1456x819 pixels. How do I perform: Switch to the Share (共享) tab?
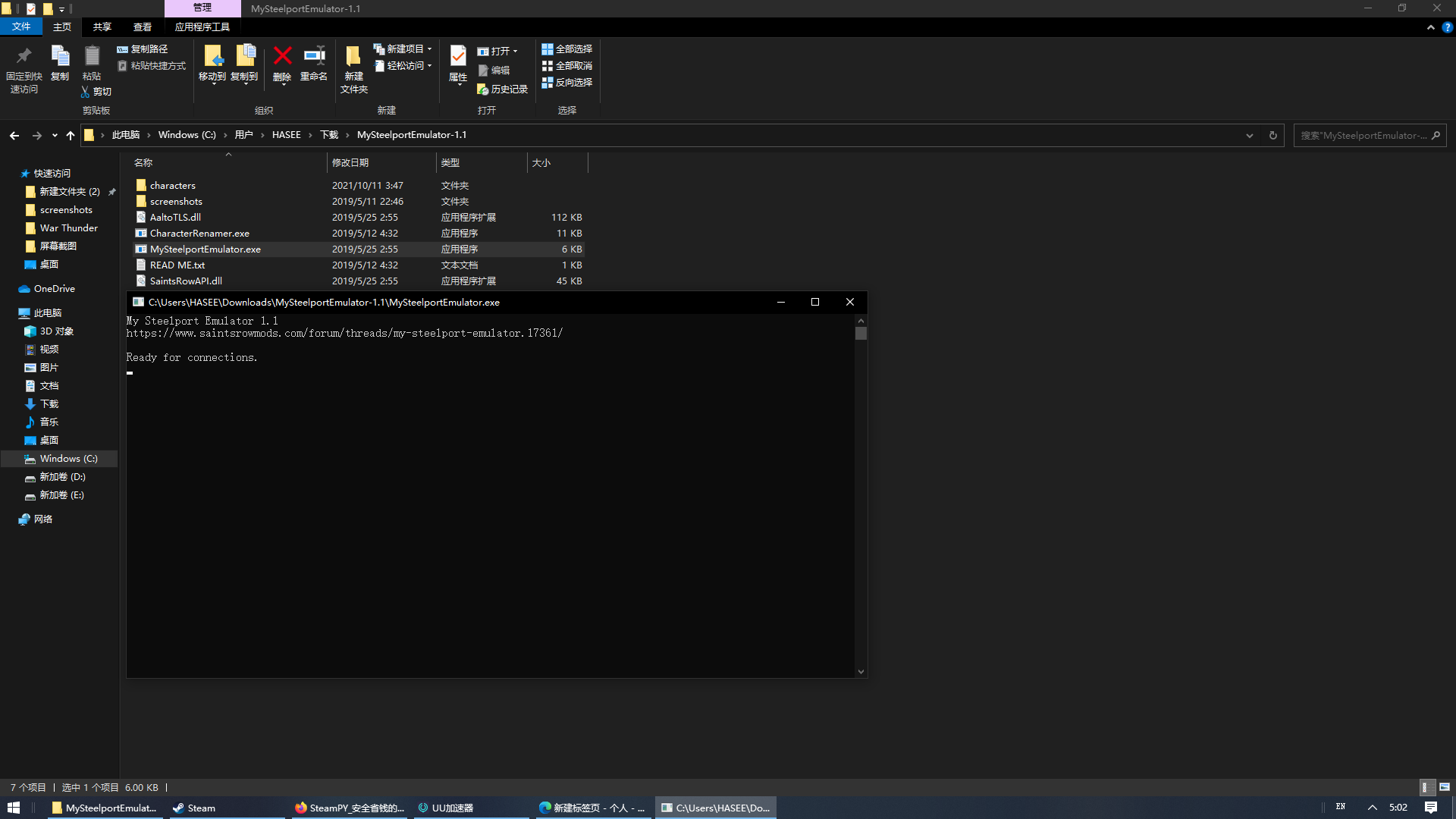[x=102, y=27]
